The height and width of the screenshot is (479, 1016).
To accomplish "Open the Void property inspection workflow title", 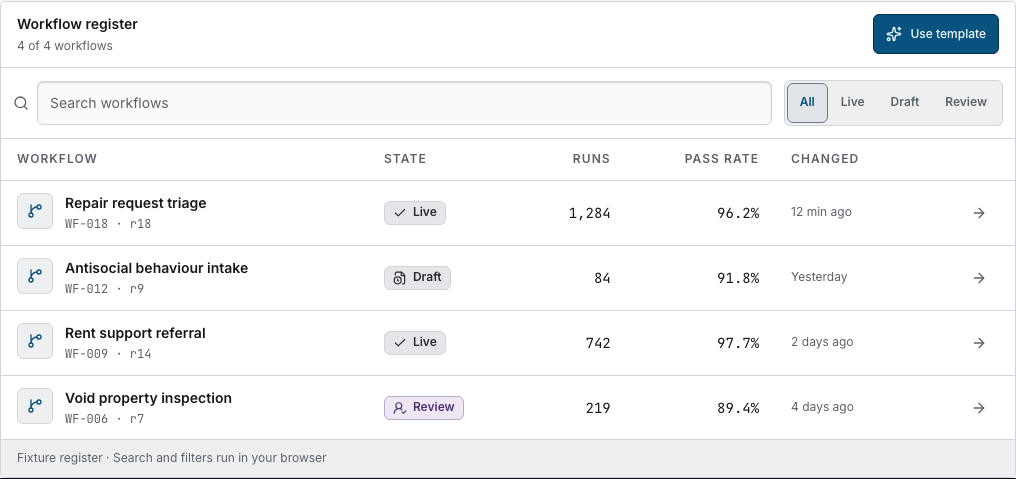I will pyautogui.click(x=148, y=398).
